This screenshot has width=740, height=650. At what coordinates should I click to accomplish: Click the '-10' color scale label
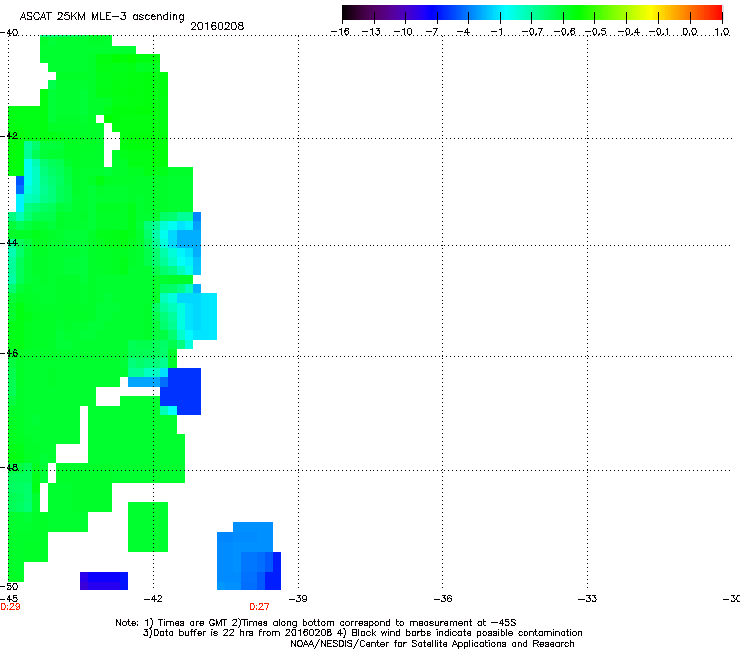coord(403,32)
